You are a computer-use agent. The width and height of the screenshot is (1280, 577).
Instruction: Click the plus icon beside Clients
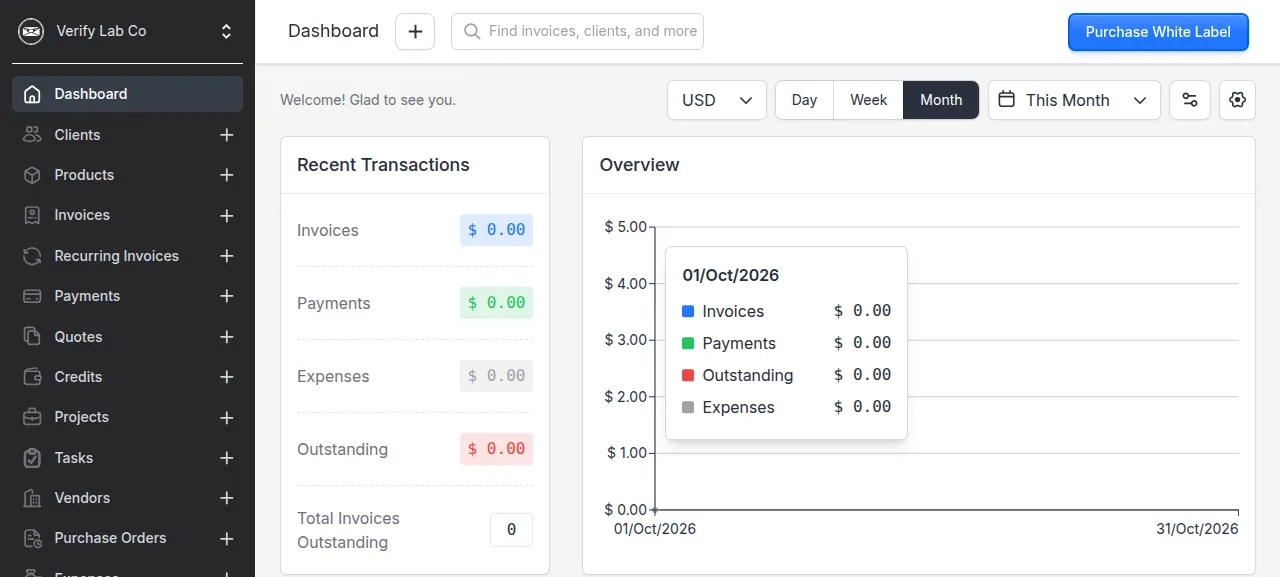[x=227, y=135]
